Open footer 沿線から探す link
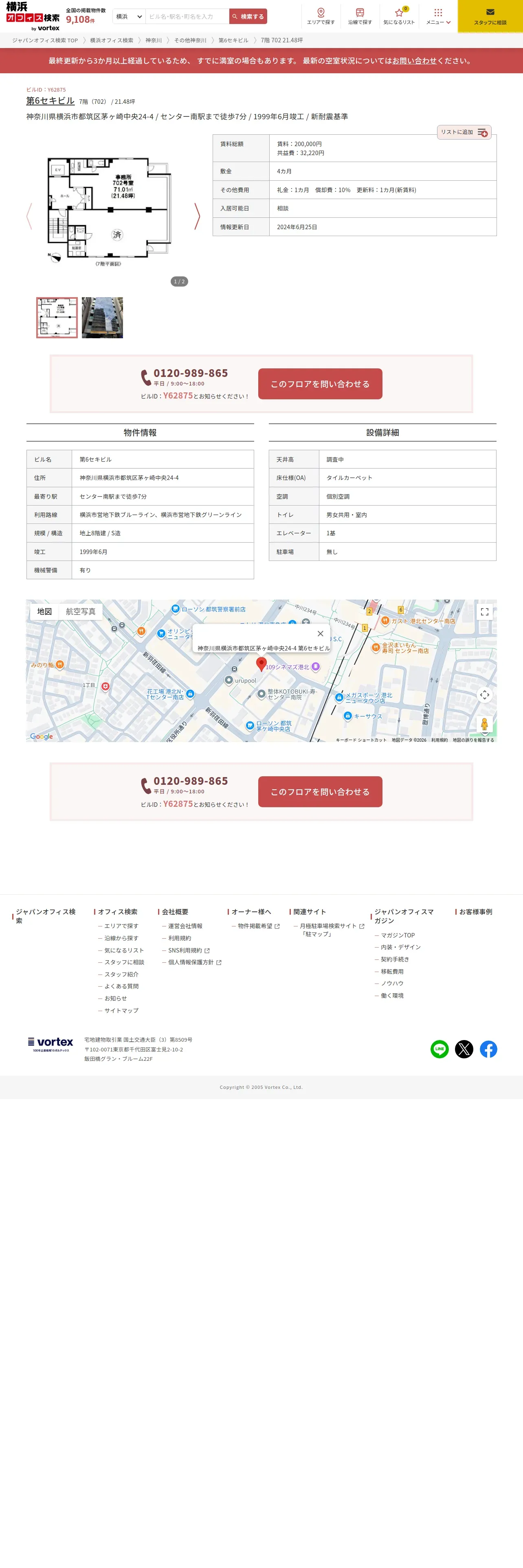Viewport: 523px width, 1568px height. point(121,939)
